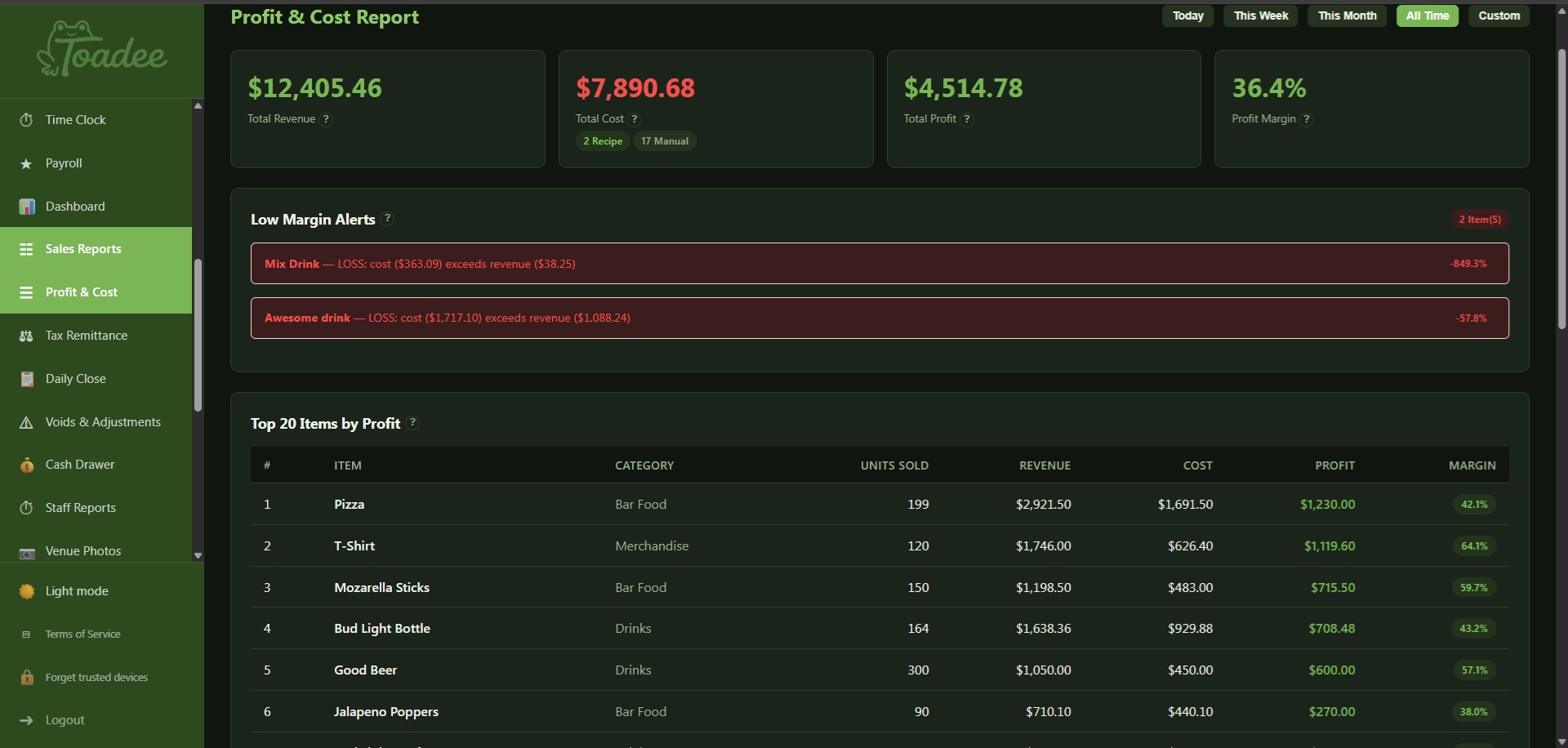Click the UNITS SOLD column header
This screenshot has height=748, width=1568.
[894, 465]
